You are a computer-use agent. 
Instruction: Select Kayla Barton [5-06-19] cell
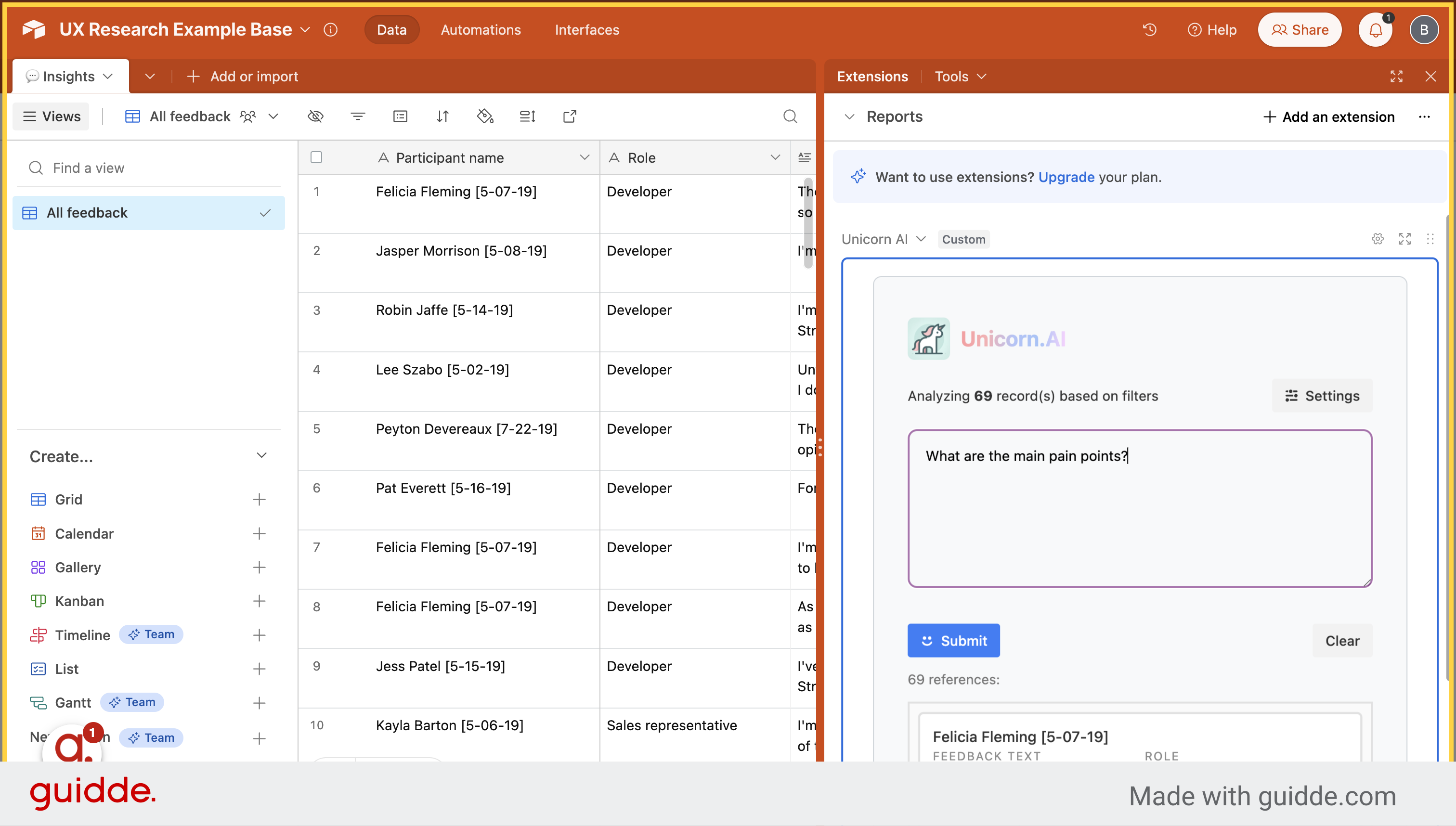449,734
